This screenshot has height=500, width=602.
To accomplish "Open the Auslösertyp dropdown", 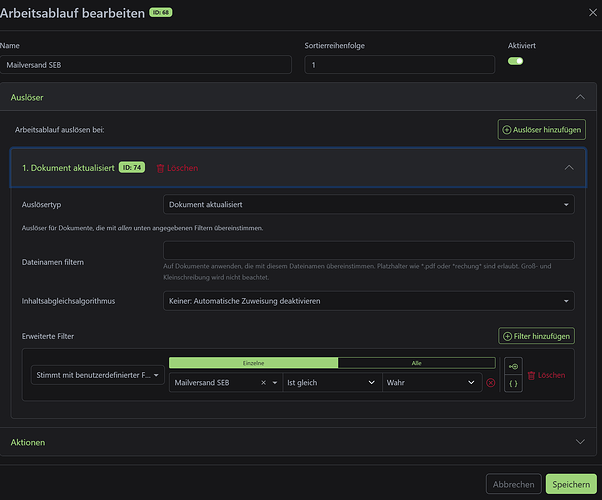I will (x=368, y=204).
